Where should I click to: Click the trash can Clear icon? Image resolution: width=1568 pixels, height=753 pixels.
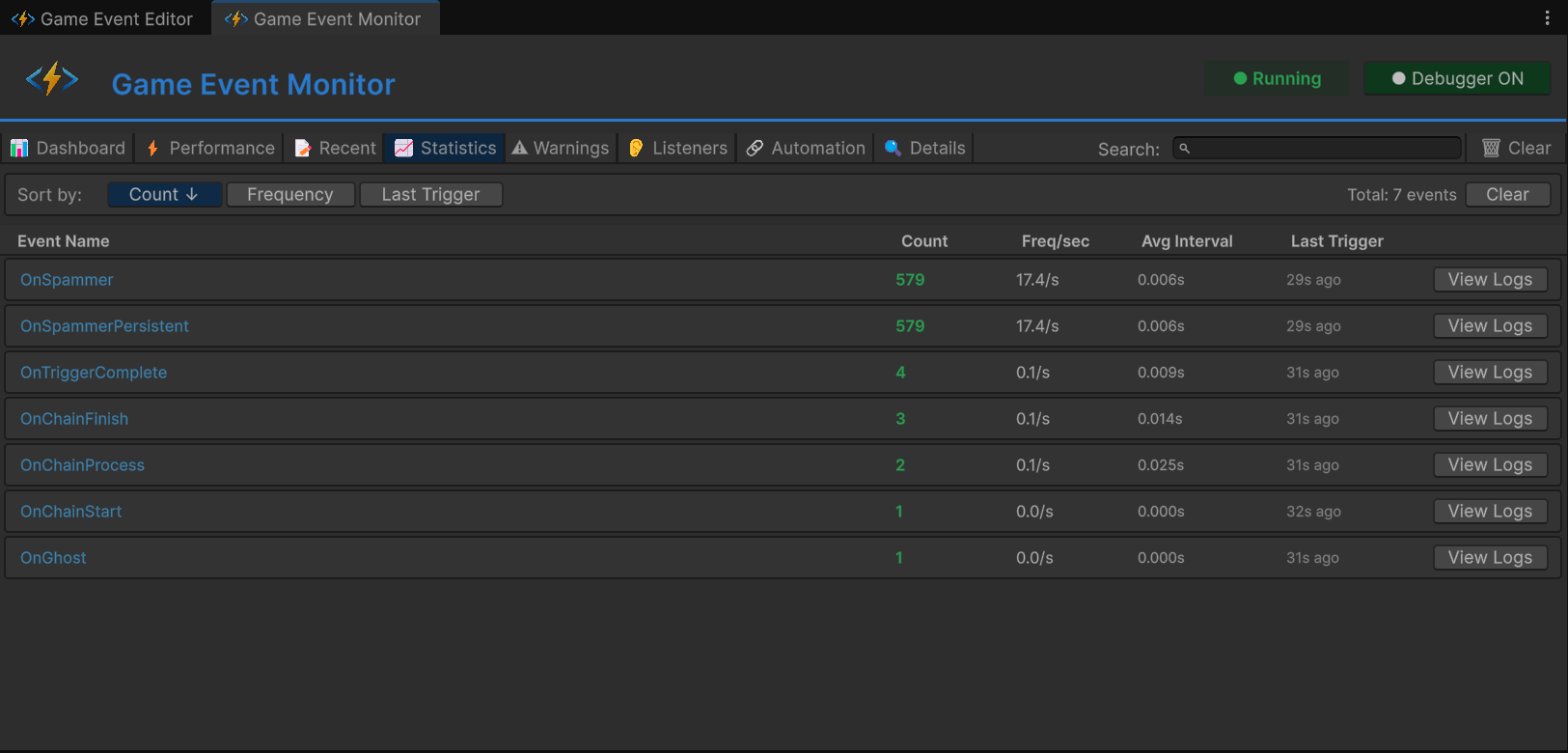pos(1491,148)
